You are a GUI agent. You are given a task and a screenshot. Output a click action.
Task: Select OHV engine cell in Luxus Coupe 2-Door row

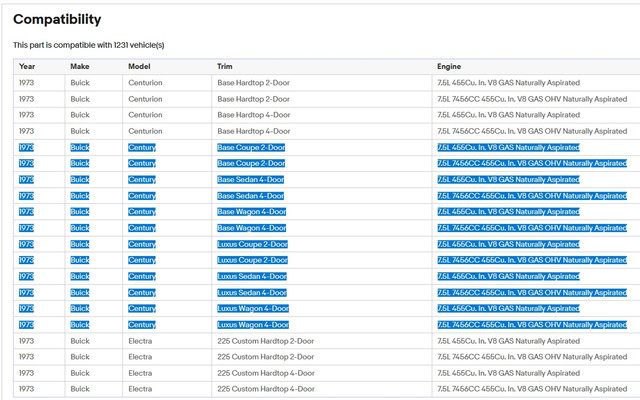[532, 260]
